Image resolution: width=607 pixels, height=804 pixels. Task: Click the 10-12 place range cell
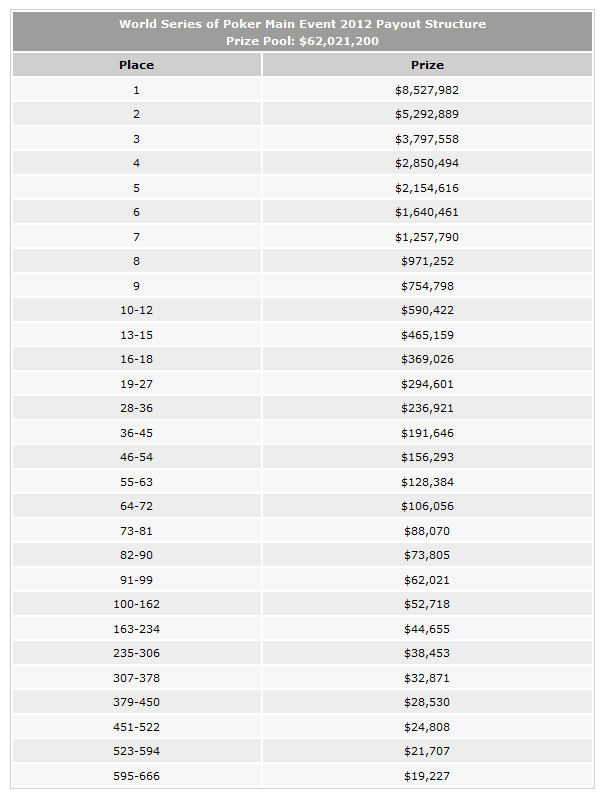click(x=137, y=310)
